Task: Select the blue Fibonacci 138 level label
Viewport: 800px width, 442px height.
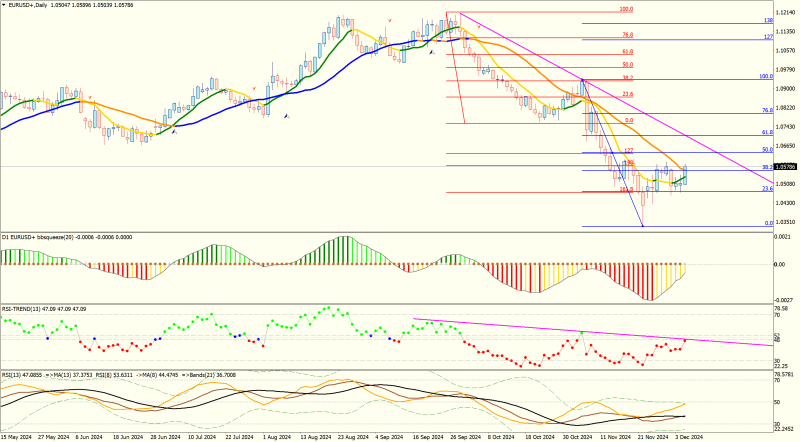Action: coord(768,20)
